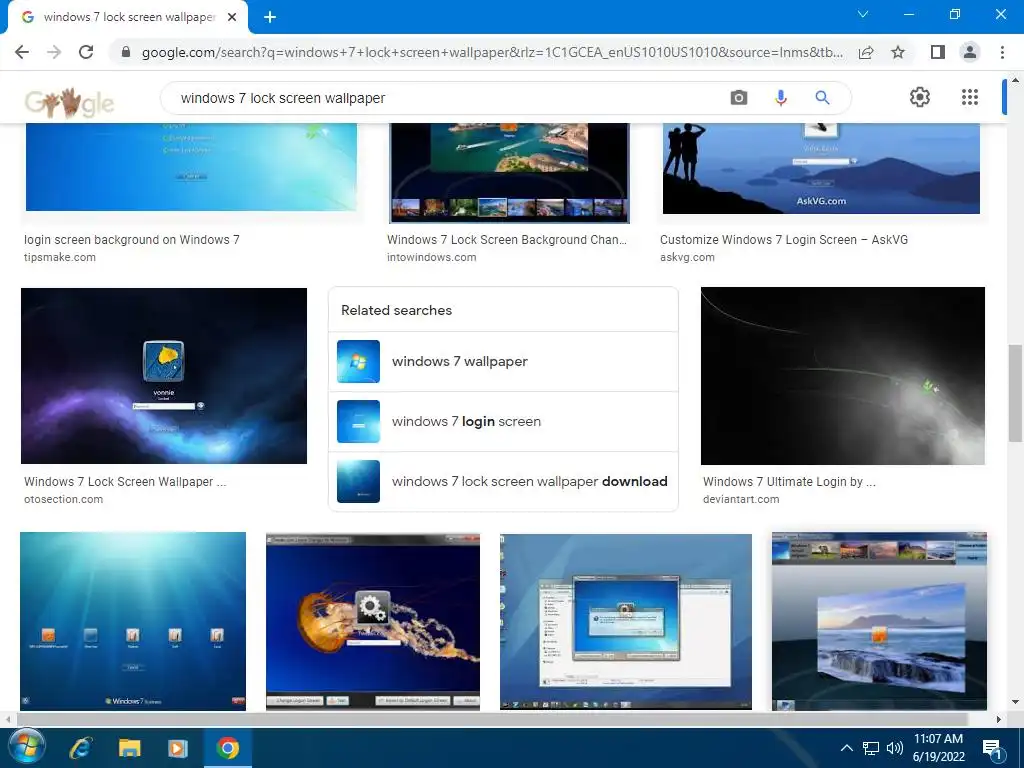Click the share page icon in address bar

pos(866,52)
